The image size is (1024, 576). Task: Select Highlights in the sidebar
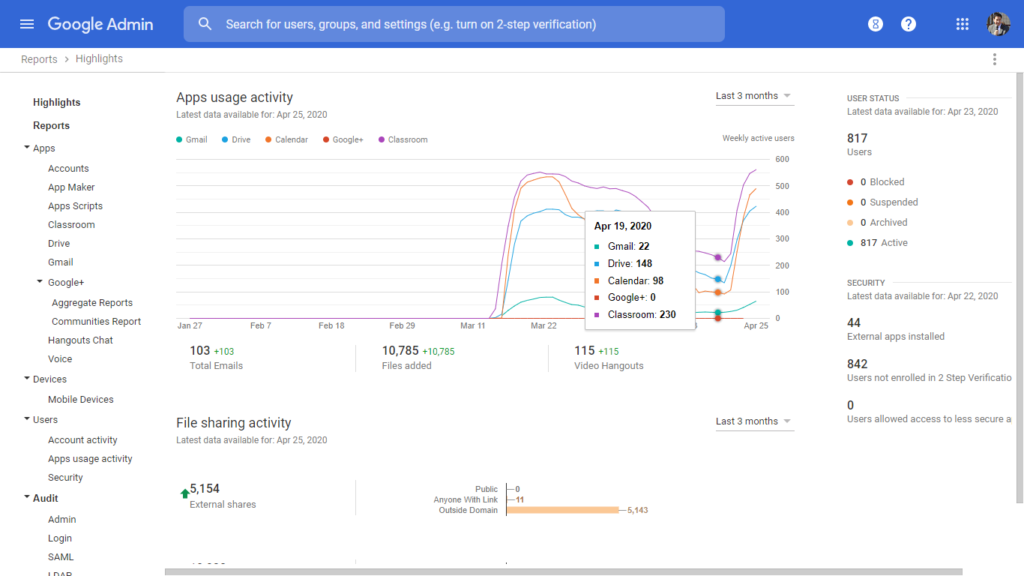click(57, 103)
